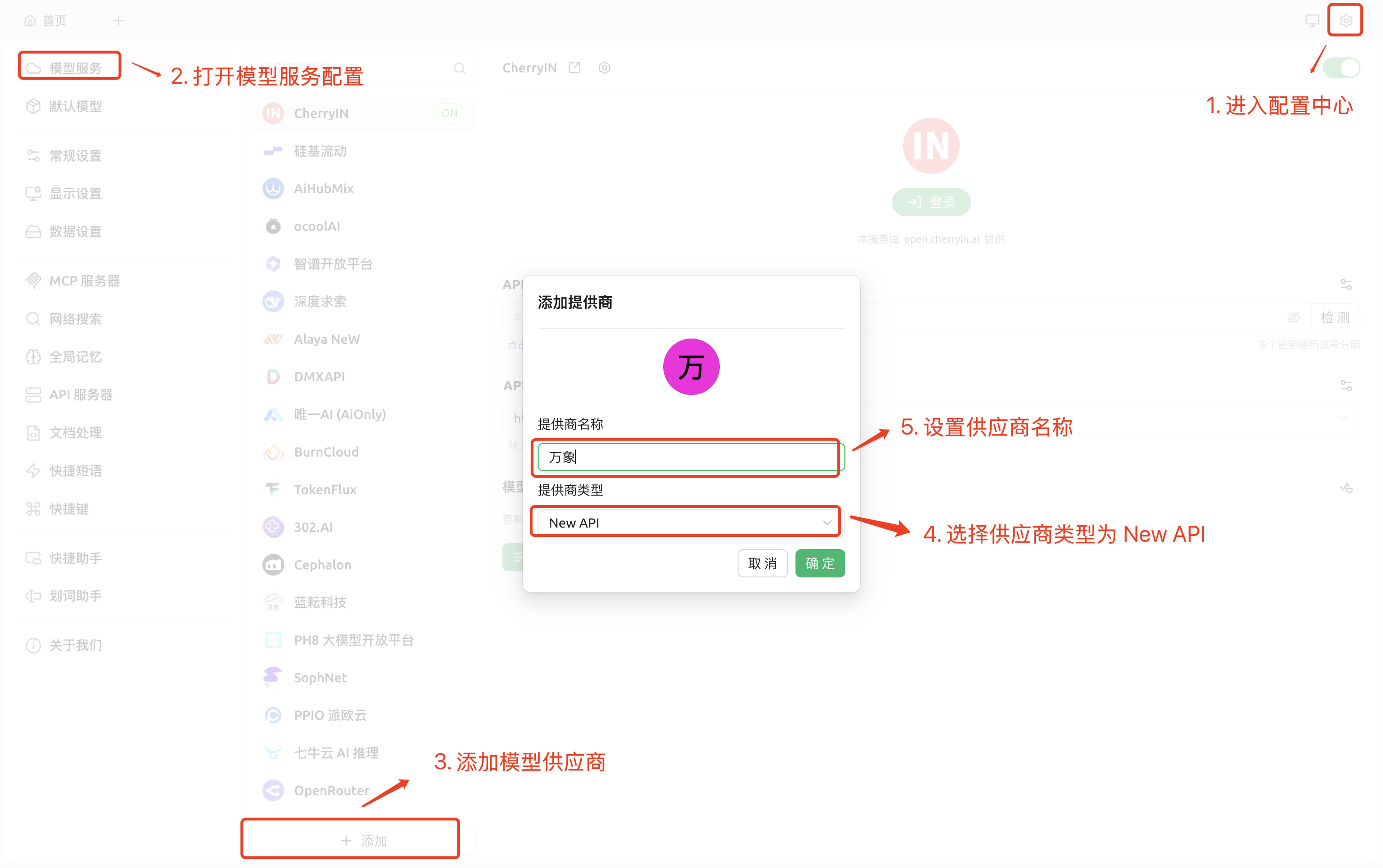Click the search icon in the provider list
Viewport: 1383px width, 868px height.
tap(460, 68)
